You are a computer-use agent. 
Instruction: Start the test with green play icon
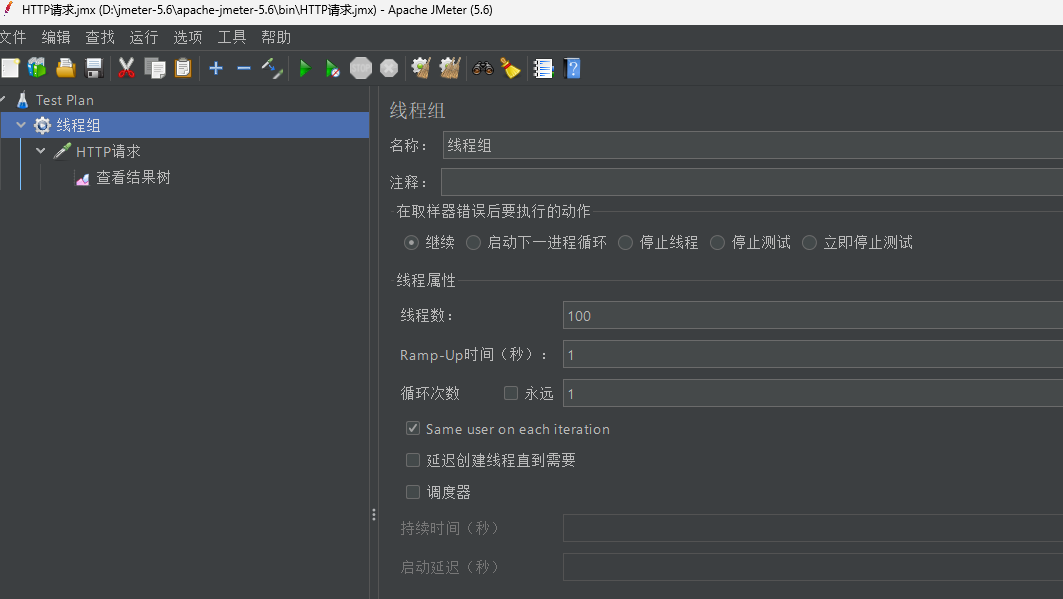[x=305, y=68]
